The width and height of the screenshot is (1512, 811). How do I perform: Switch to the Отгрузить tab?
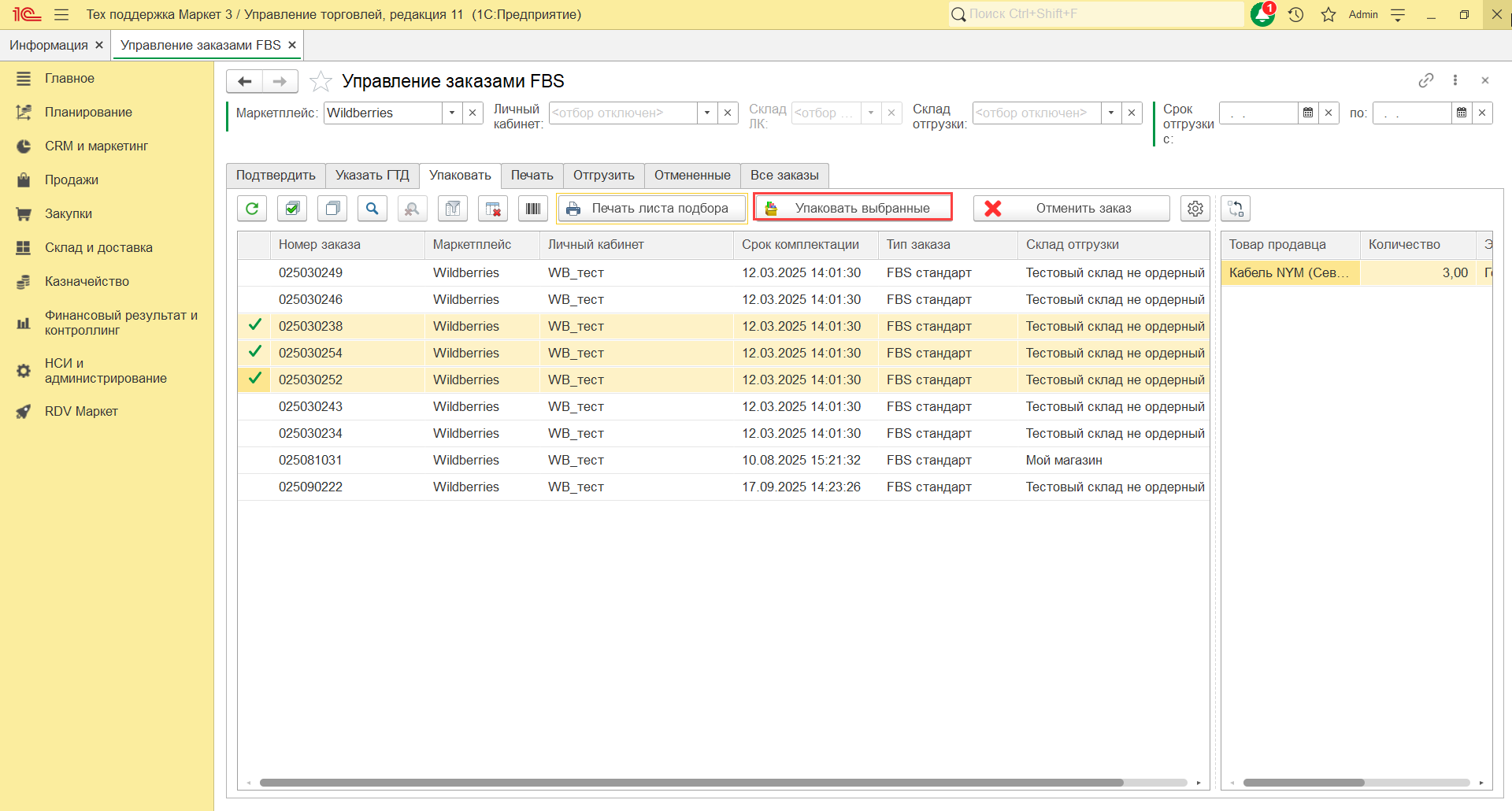click(x=603, y=176)
